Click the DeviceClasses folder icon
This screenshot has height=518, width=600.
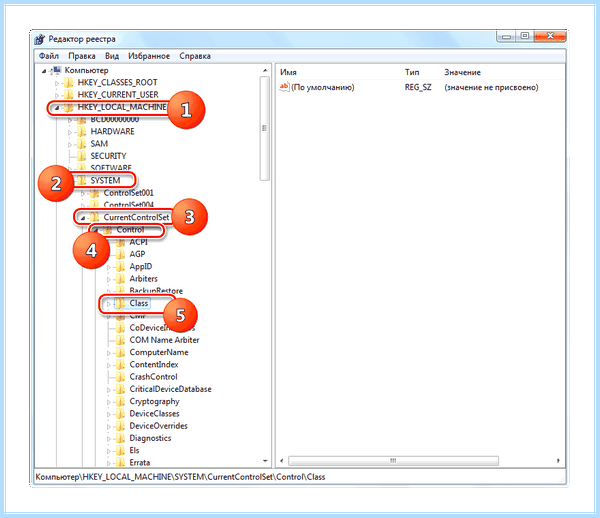coord(121,414)
